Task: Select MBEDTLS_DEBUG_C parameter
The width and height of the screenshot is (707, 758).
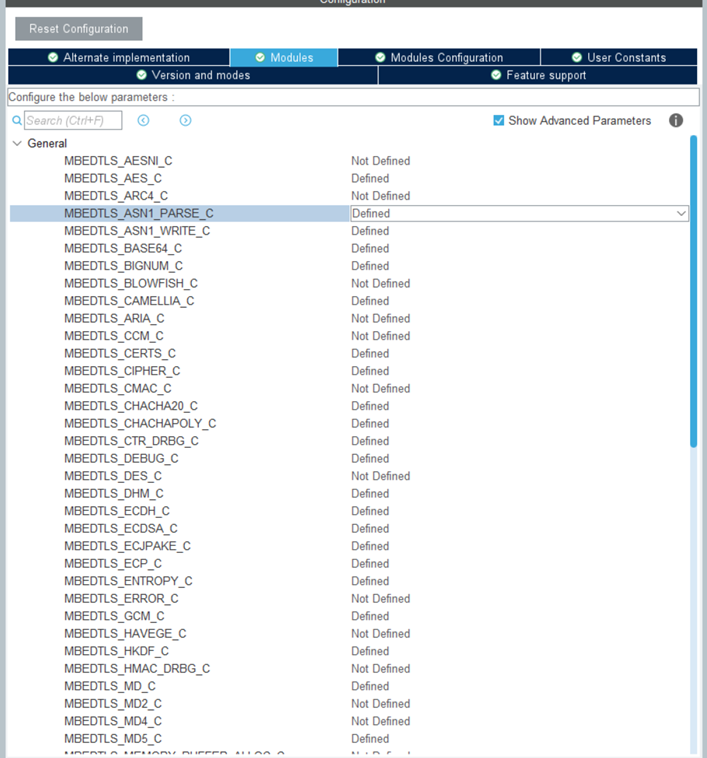Action: 121,458
